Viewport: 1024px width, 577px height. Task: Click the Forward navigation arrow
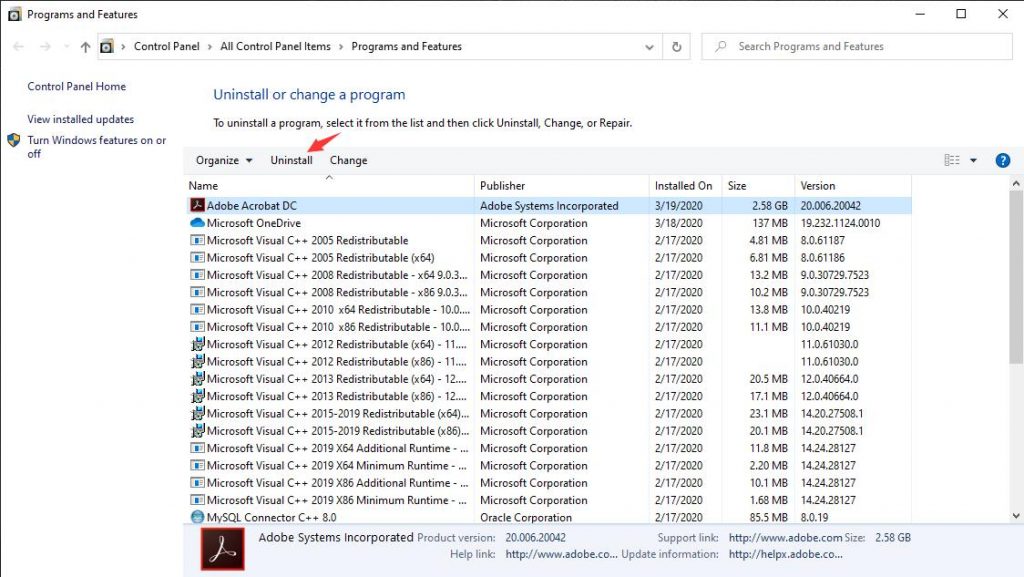(x=44, y=46)
